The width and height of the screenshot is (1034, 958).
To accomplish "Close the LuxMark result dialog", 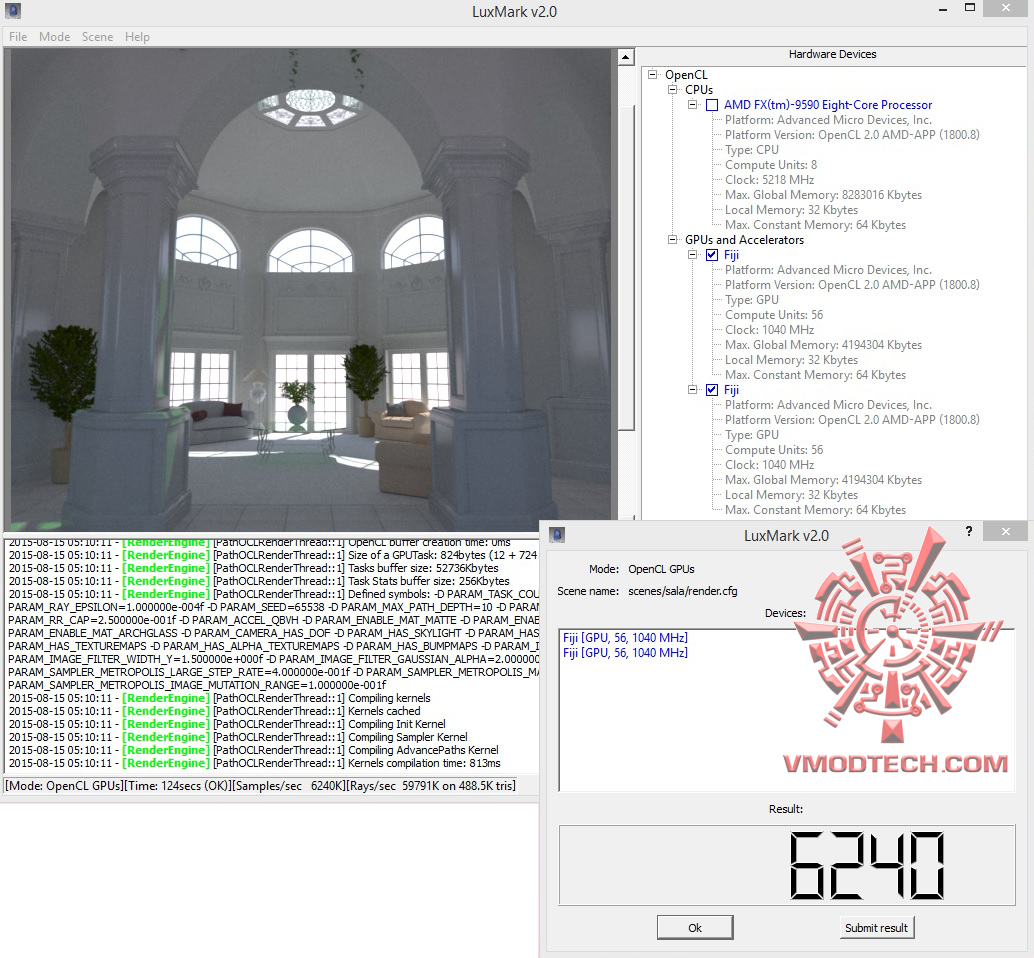I will [x=1005, y=531].
